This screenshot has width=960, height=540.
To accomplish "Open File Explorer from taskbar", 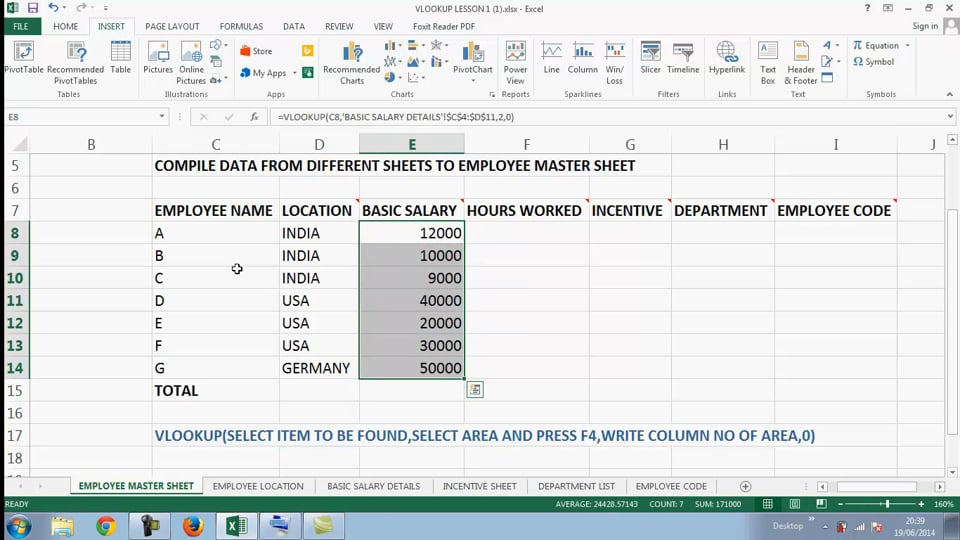I will 62,526.
